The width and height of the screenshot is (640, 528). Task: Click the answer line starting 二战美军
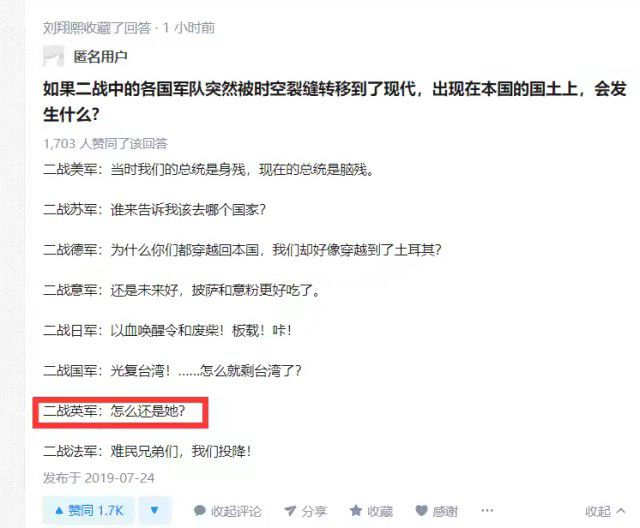pyautogui.click(x=208, y=169)
